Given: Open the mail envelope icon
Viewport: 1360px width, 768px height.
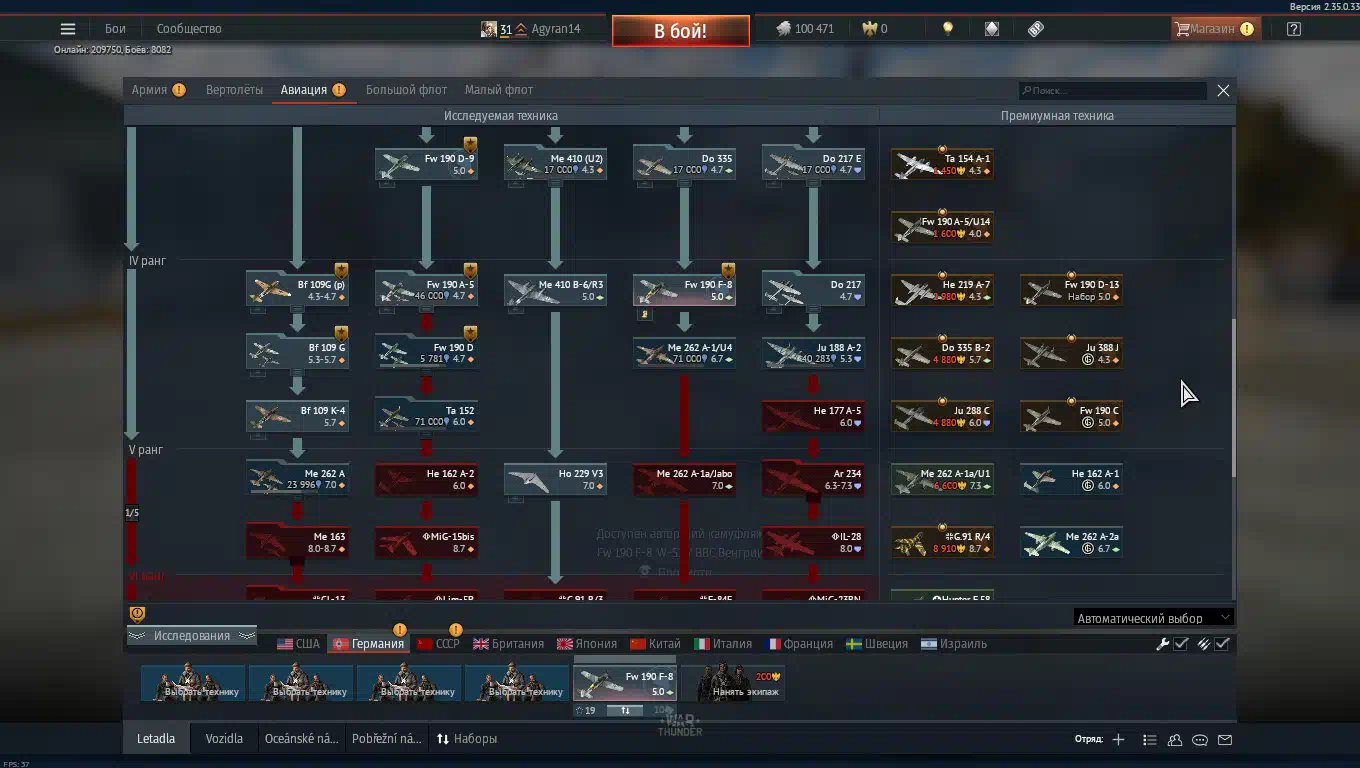Looking at the screenshot, I should [1225, 740].
